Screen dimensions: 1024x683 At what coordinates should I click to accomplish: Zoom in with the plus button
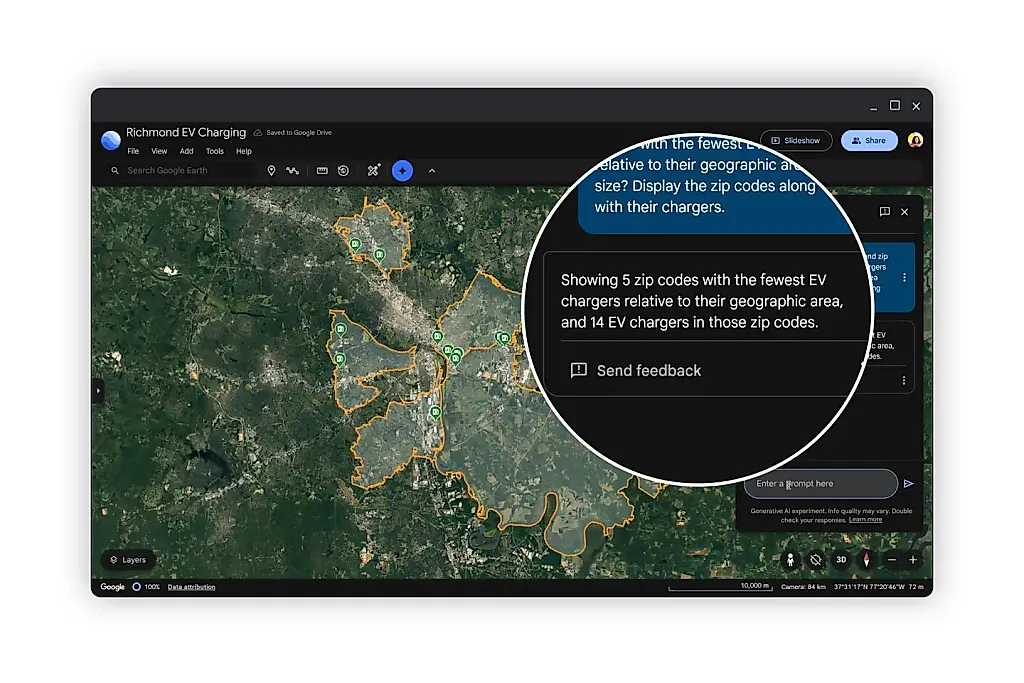click(913, 560)
